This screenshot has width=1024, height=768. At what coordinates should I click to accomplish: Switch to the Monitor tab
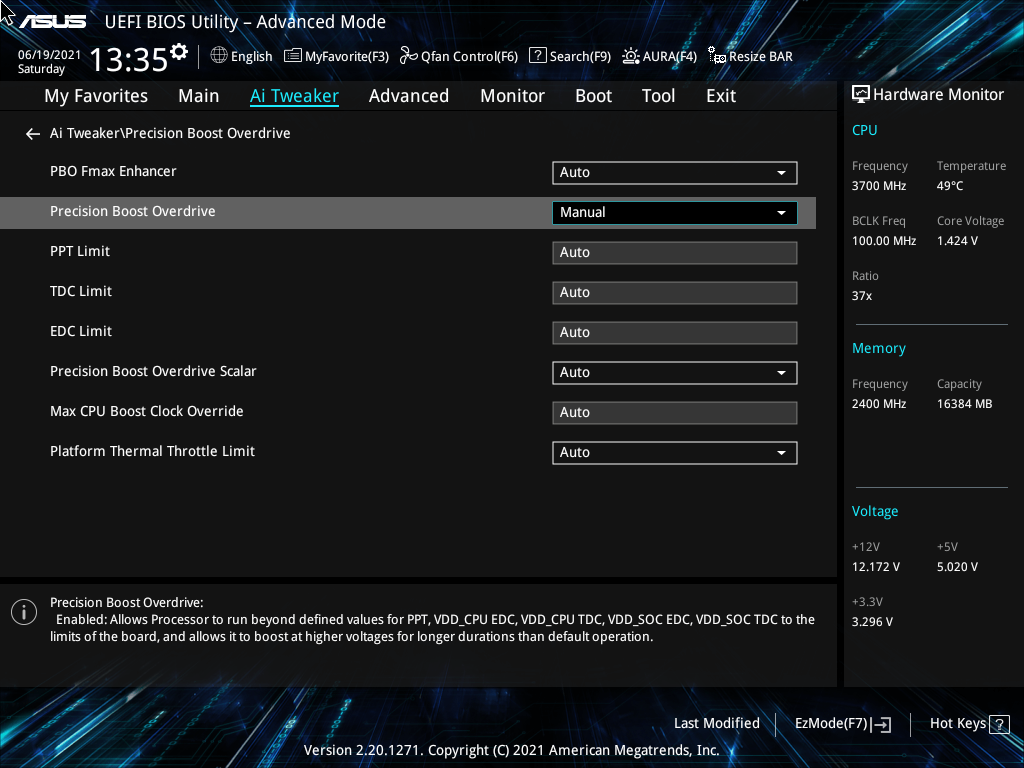pos(512,95)
